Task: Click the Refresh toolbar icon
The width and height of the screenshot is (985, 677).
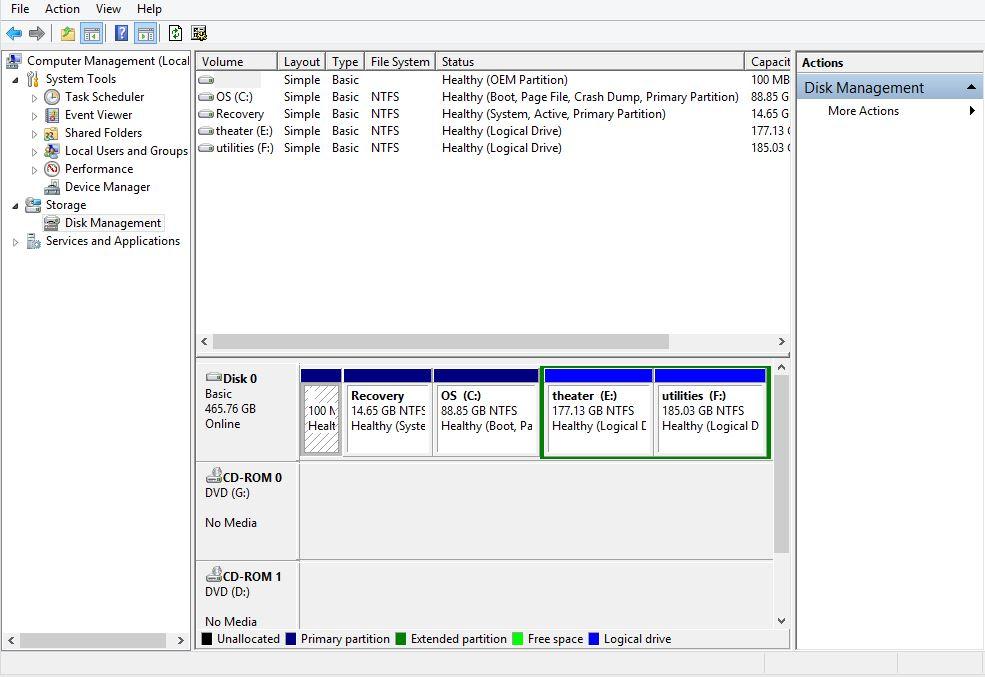Action: [x=175, y=33]
